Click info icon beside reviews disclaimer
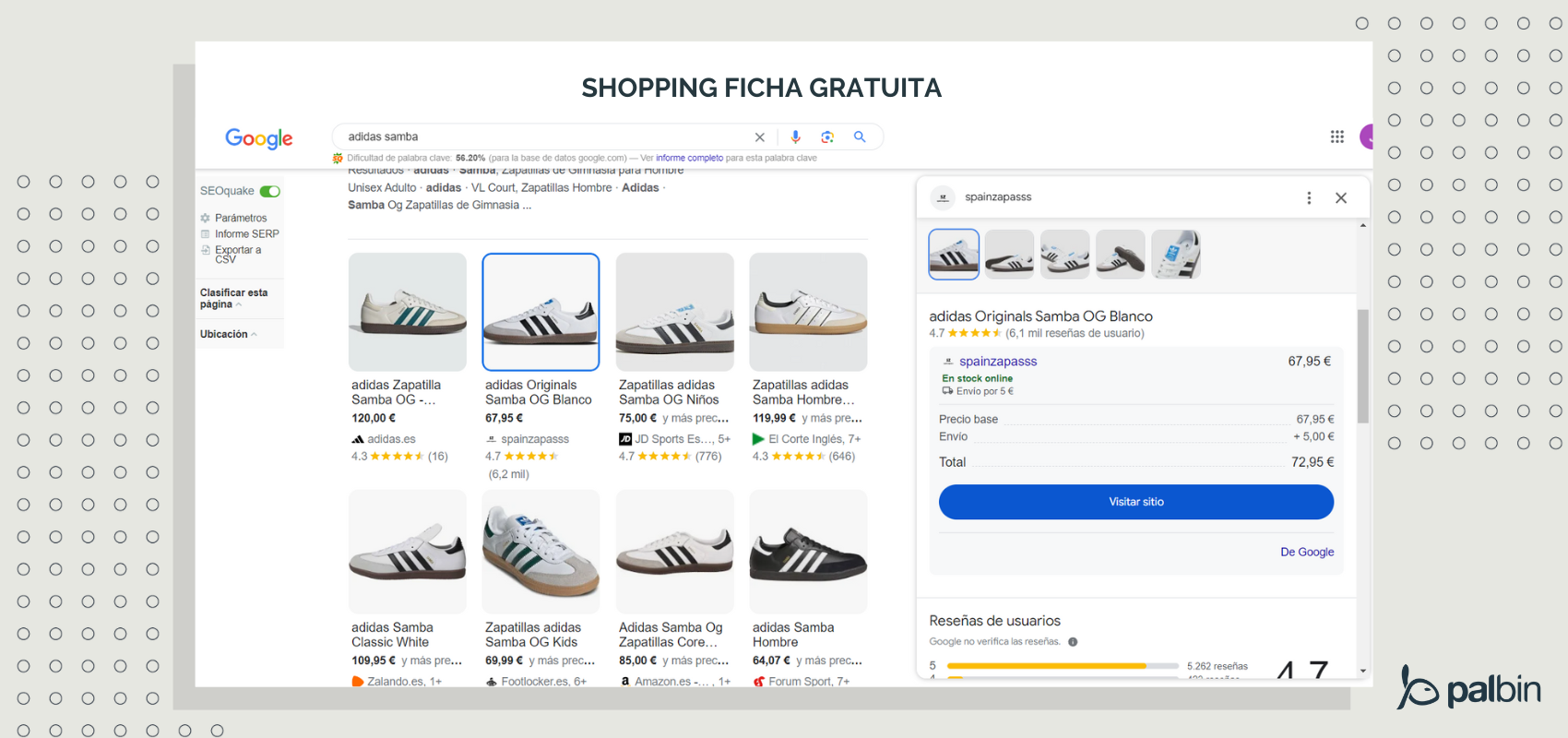Viewport: 1568px width, 738px height. pyautogui.click(x=1073, y=642)
